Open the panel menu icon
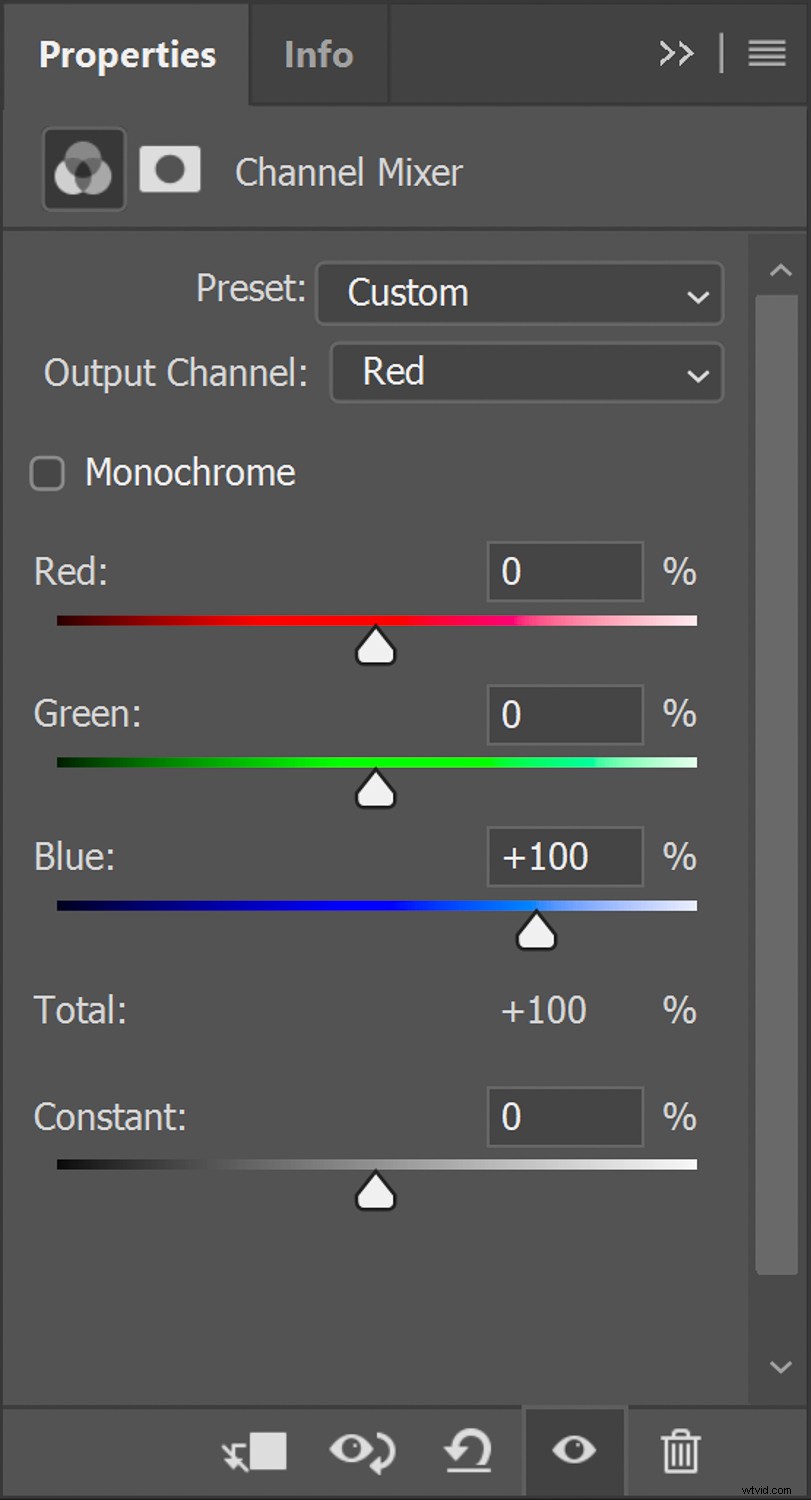Screen dimensions: 811x1500 click(766, 54)
